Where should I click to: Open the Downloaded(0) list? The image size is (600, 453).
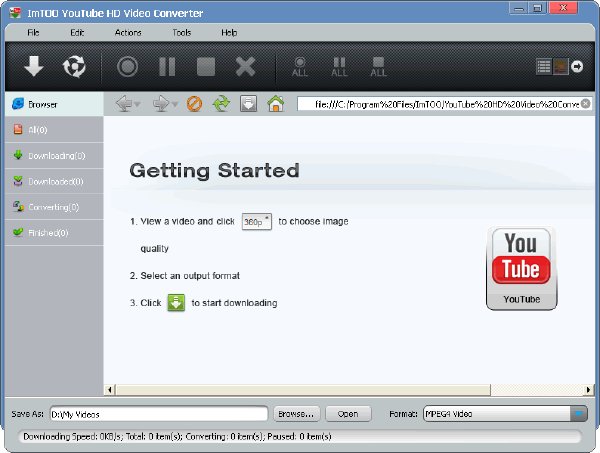54,181
